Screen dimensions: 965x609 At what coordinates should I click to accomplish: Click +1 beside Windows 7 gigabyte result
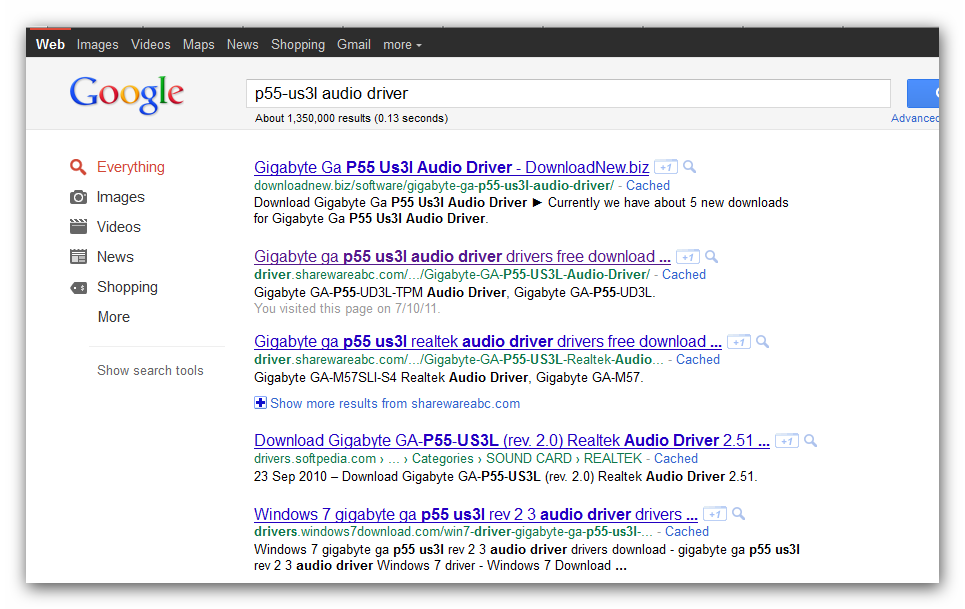point(715,514)
